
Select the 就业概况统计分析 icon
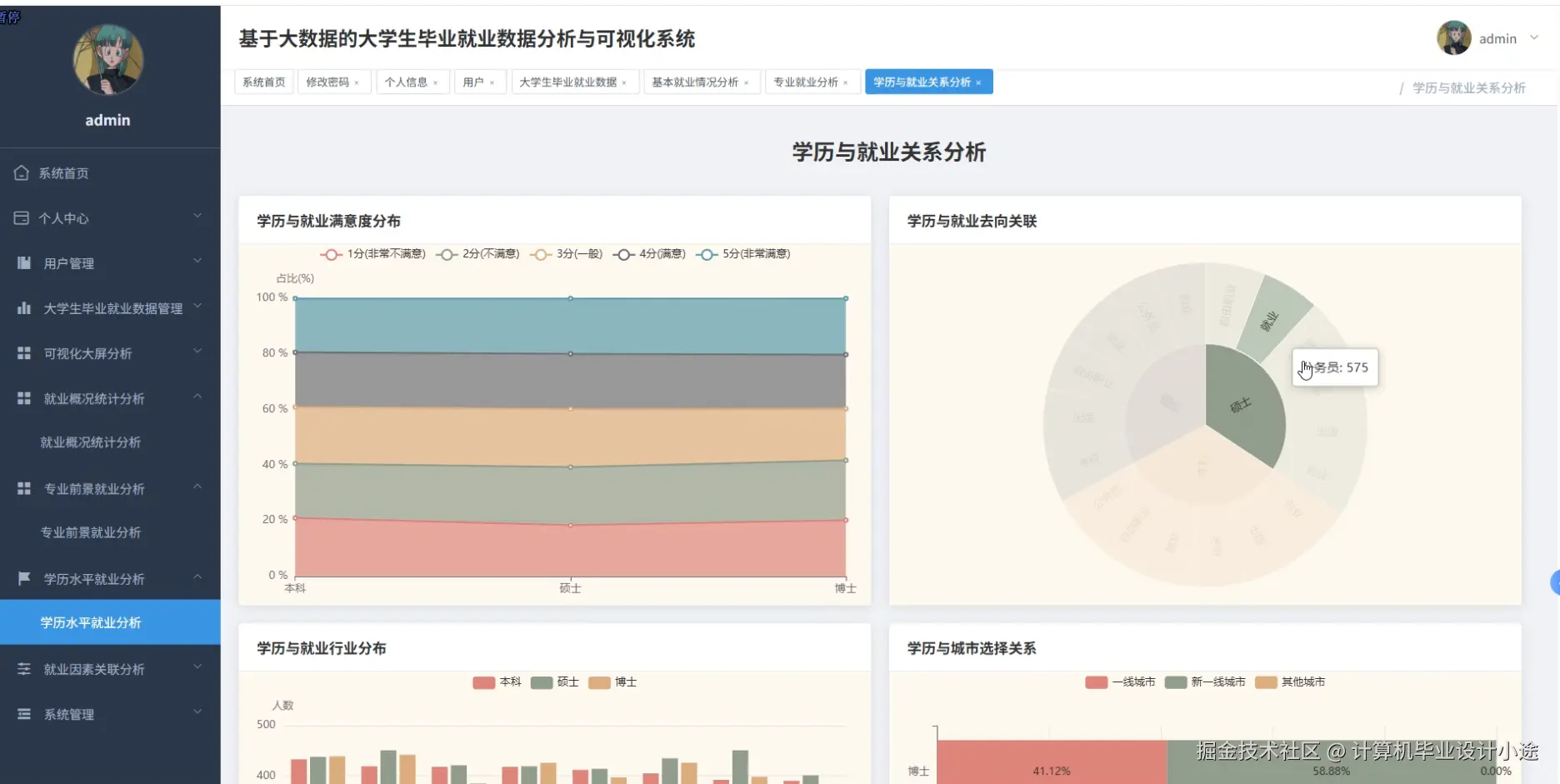(22, 397)
